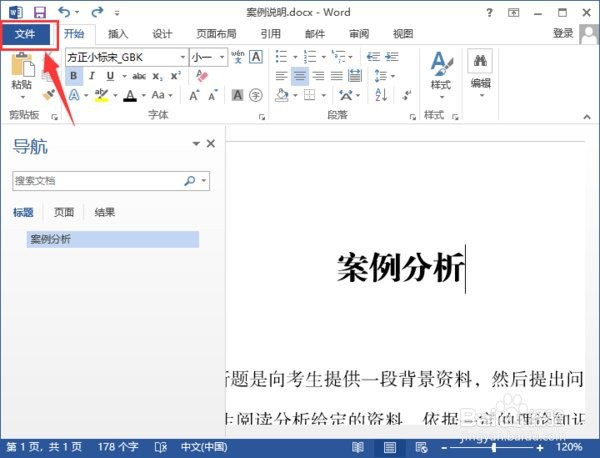Clear all formatting eraser icon
This screenshot has width=600, height=458.
point(202,75)
